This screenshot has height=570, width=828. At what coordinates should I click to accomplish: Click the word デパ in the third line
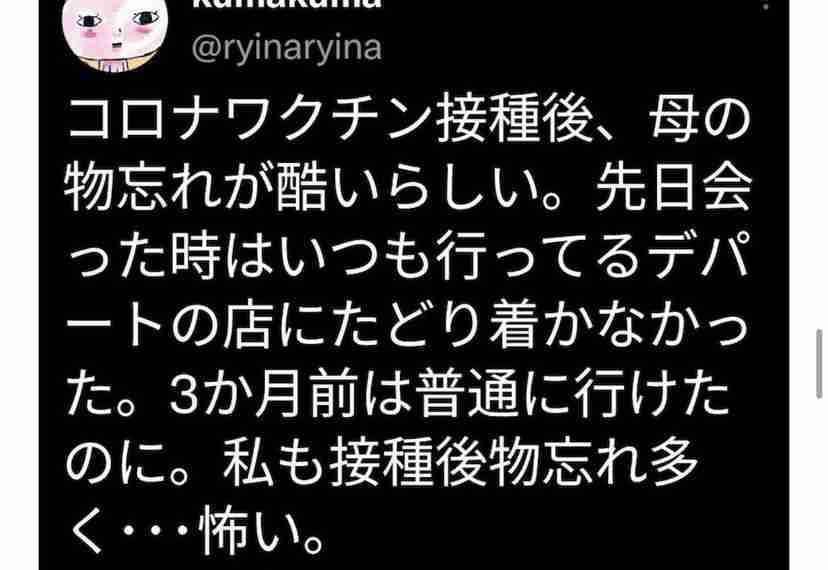click(x=699, y=258)
